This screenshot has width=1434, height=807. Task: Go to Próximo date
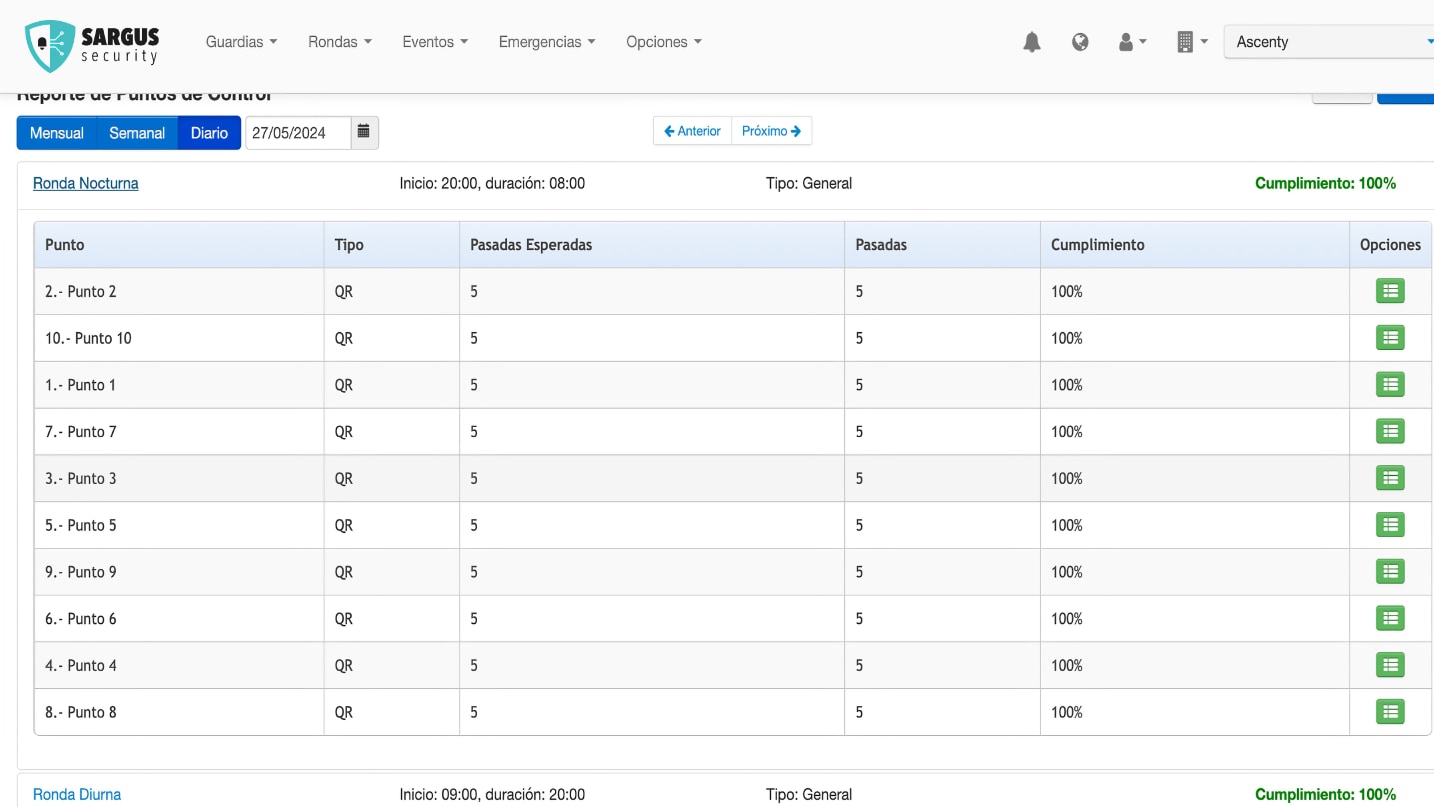pos(771,131)
